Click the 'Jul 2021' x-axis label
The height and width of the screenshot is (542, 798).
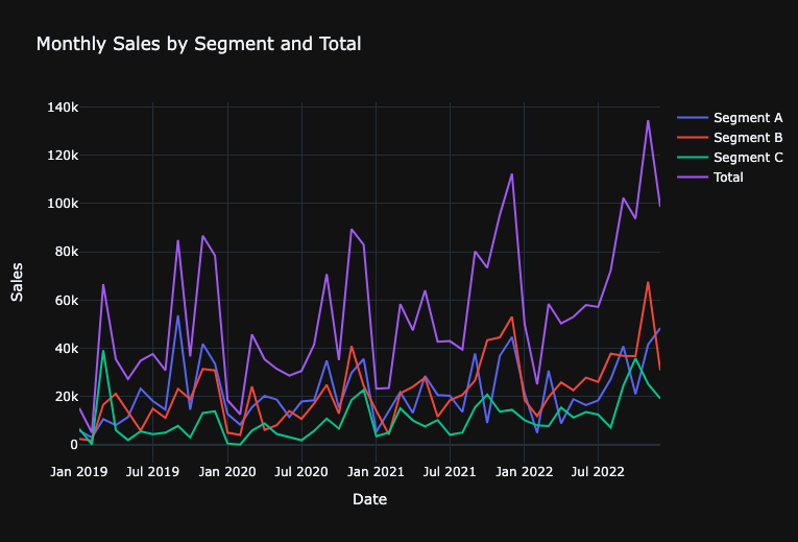pyautogui.click(x=450, y=472)
